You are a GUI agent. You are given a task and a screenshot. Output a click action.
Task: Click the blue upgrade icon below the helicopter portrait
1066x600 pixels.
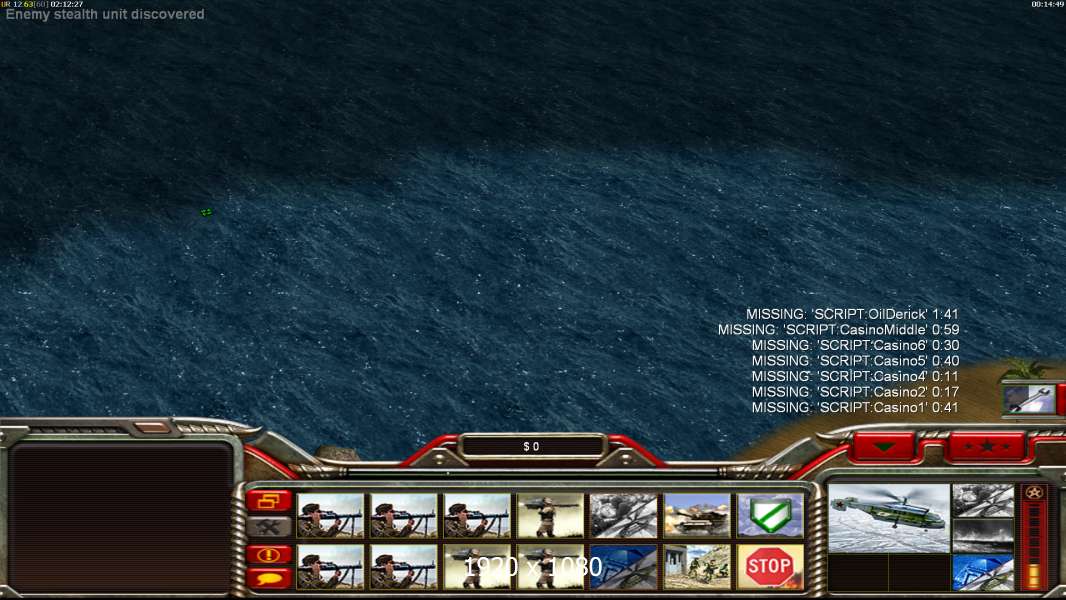coord(983,571)
